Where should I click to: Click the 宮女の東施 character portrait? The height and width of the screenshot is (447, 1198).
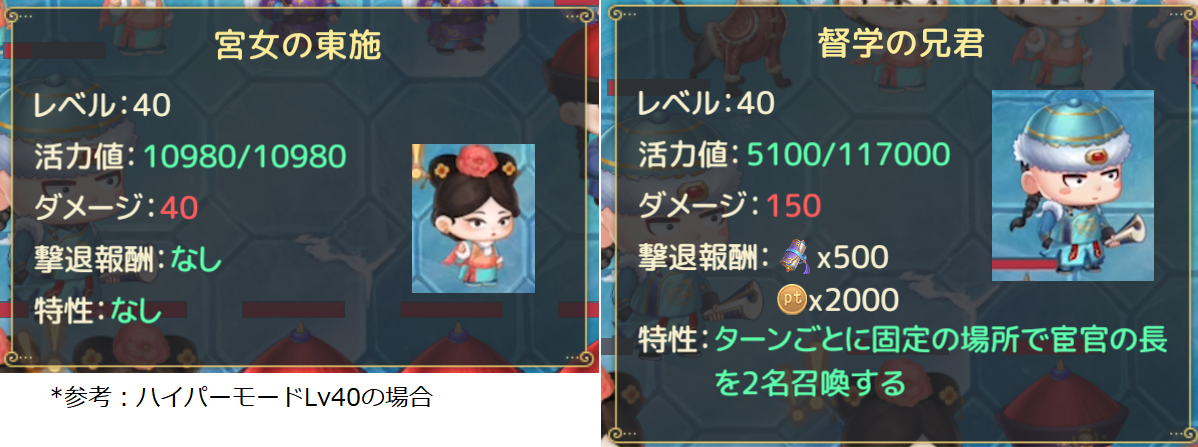pos(473,219)
